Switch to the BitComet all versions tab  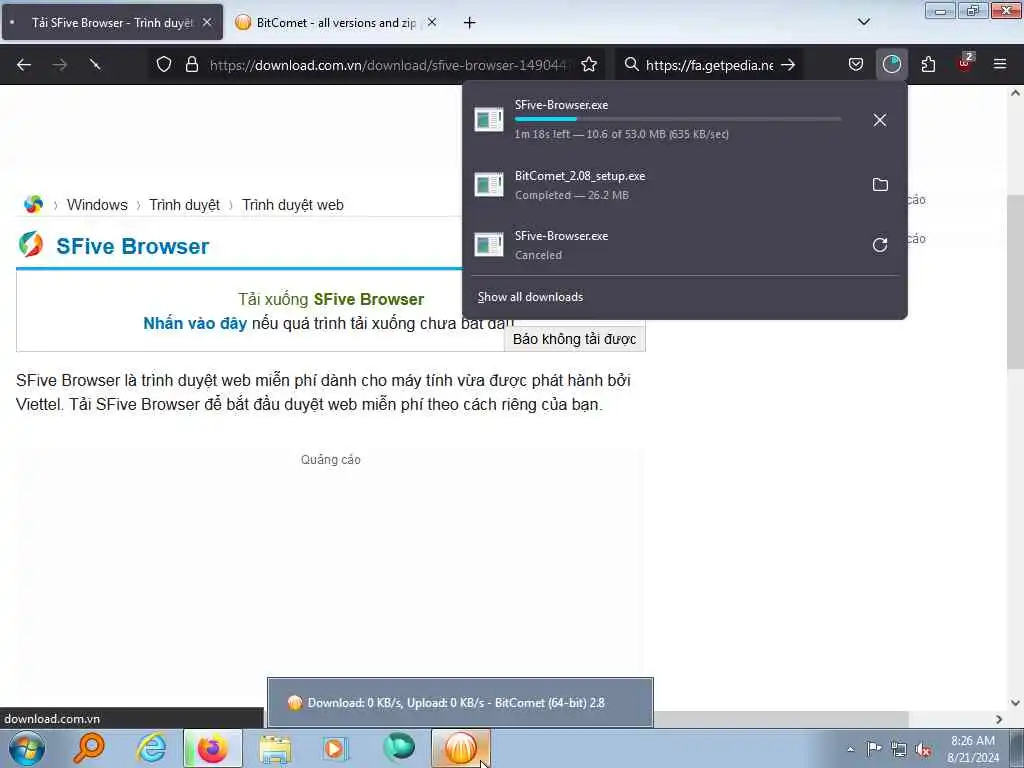[x=335, y=23]
